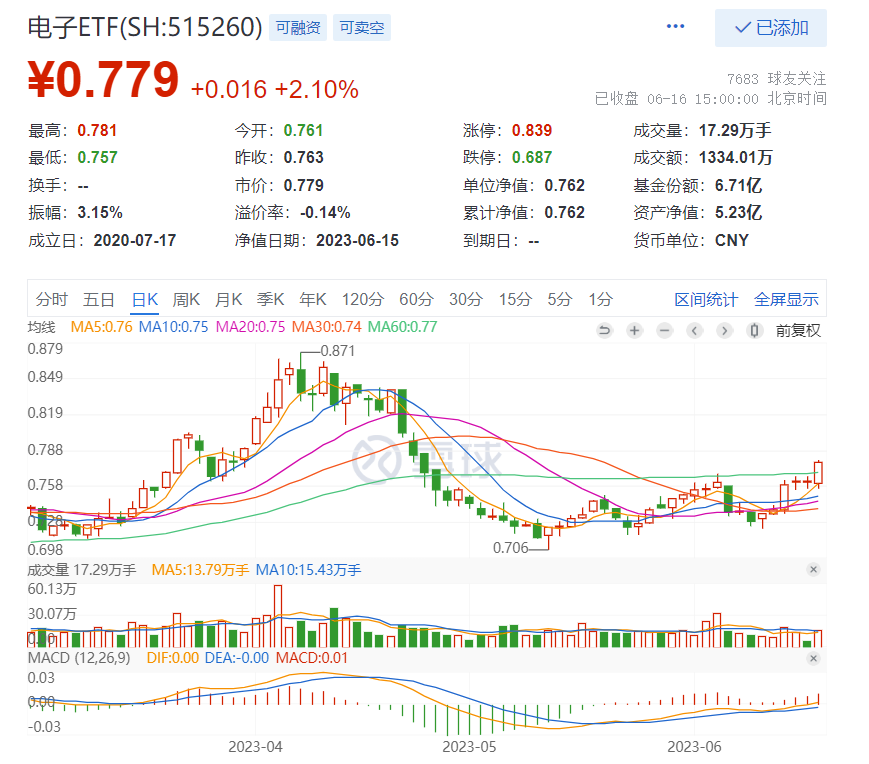Click the candlestick style icon beside 前复权

[x=754, y=331]
